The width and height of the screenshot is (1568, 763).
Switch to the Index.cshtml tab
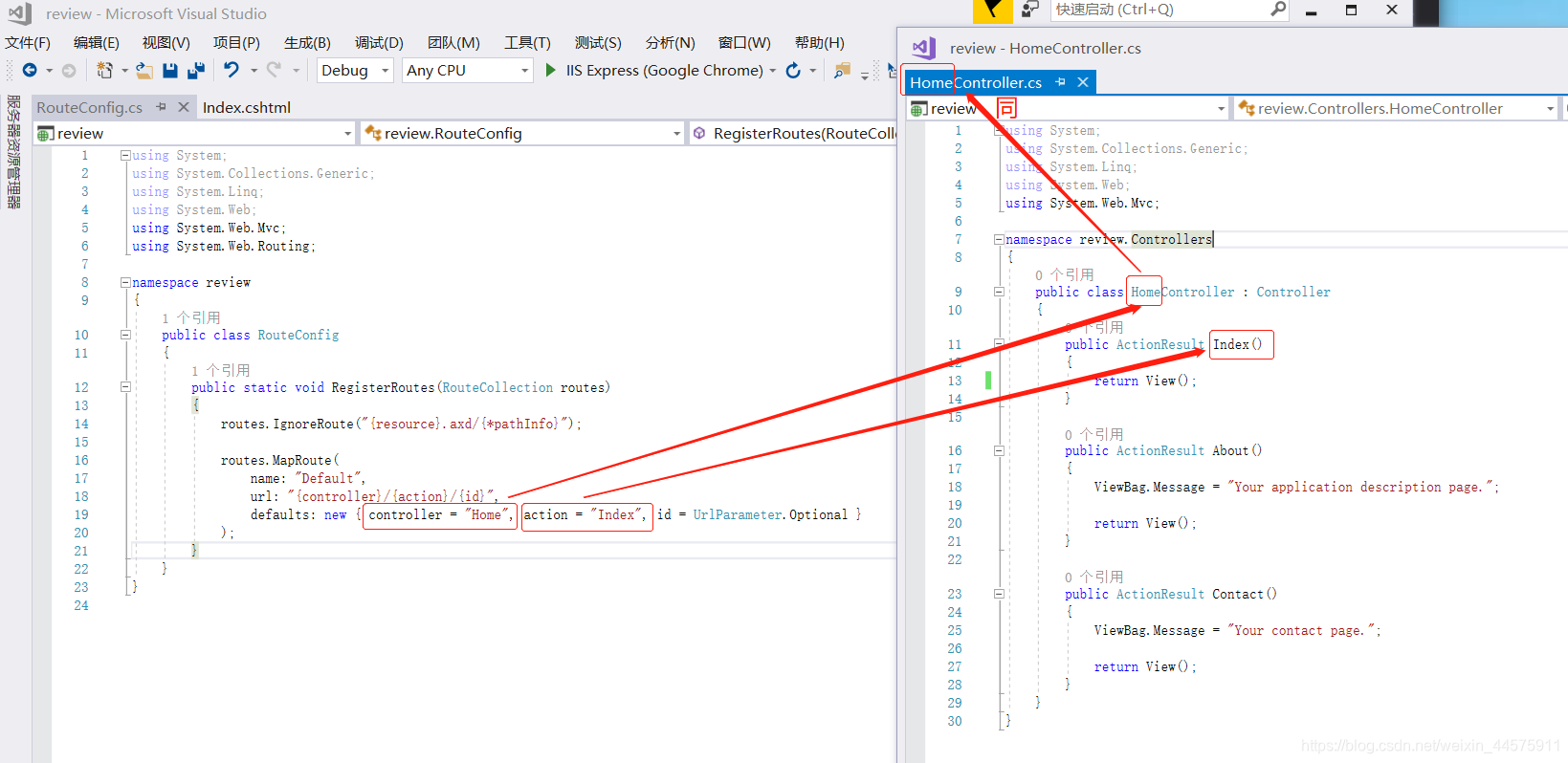pos(247,107)
